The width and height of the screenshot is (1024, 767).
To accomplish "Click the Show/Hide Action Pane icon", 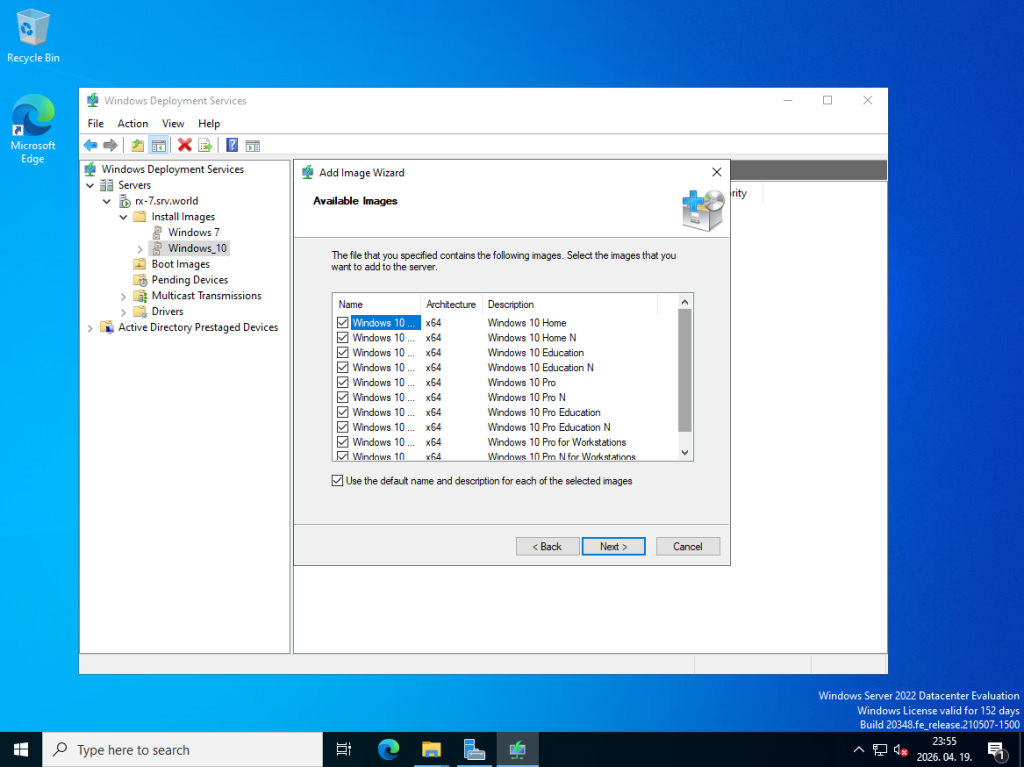I will (x=253, y=145).
